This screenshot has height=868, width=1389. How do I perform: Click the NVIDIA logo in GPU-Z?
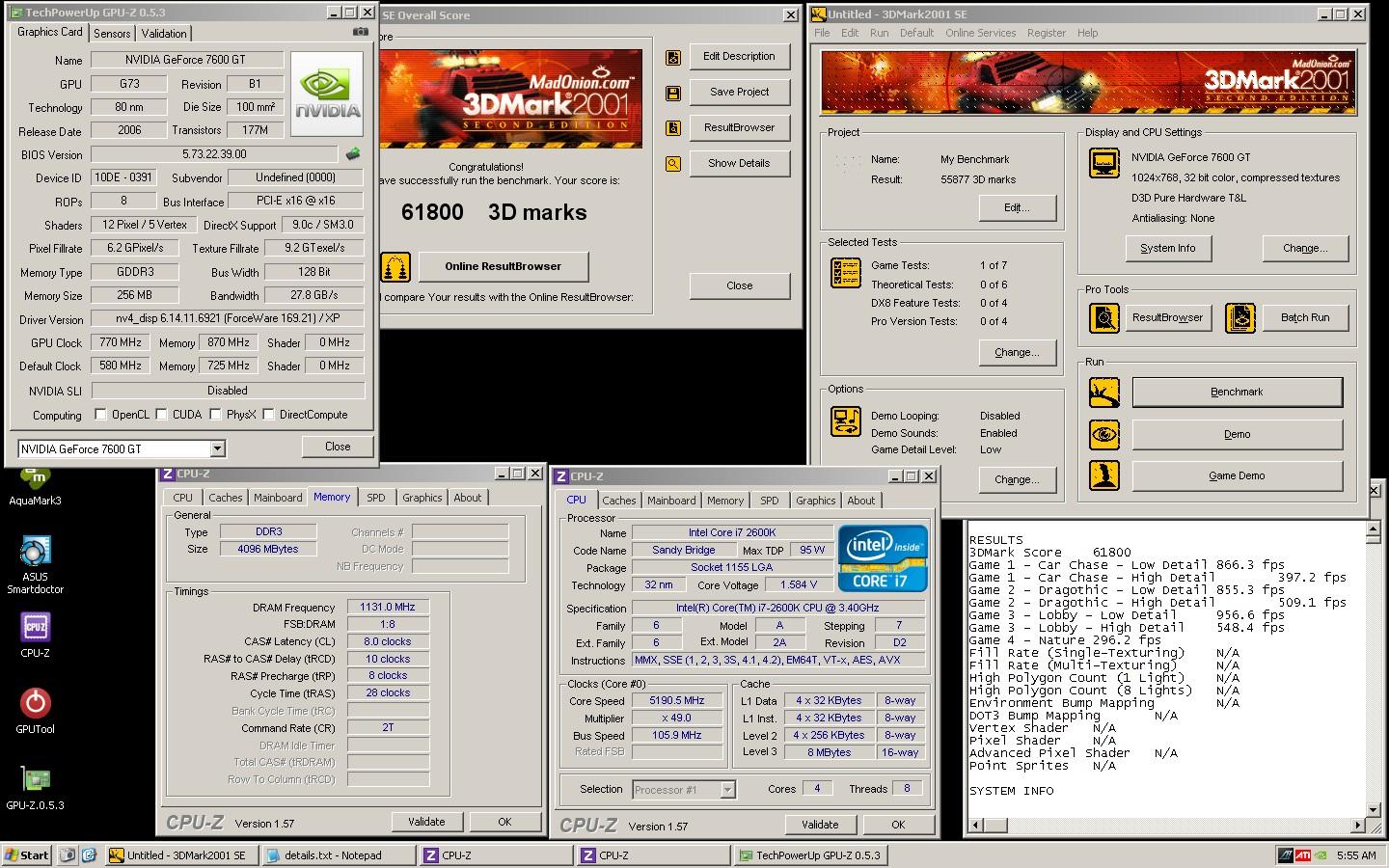tap(327, 94)
